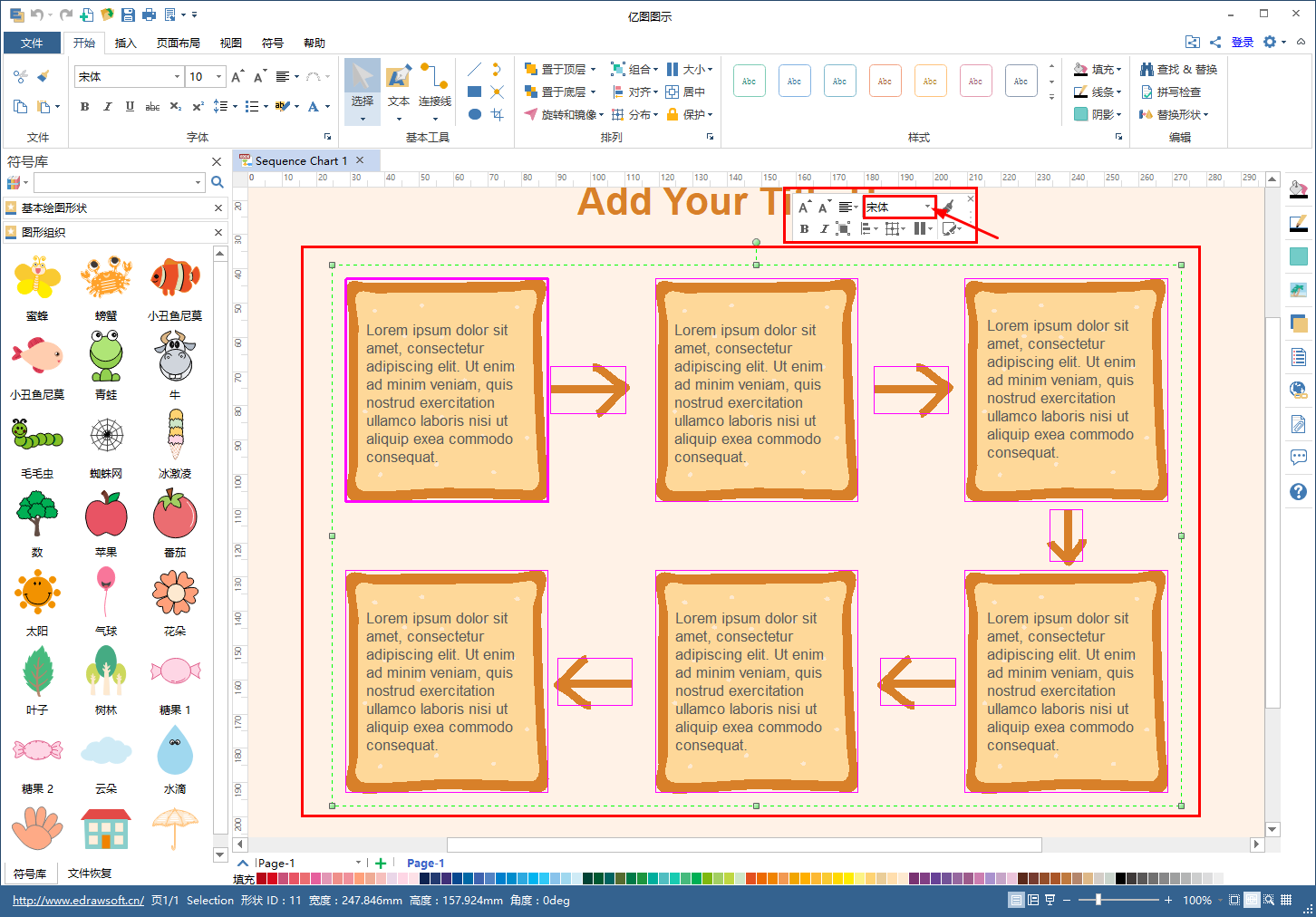Switch to the 页面布局 tab
Viewport: 1316px width, 917px height.
coord(178,43)
